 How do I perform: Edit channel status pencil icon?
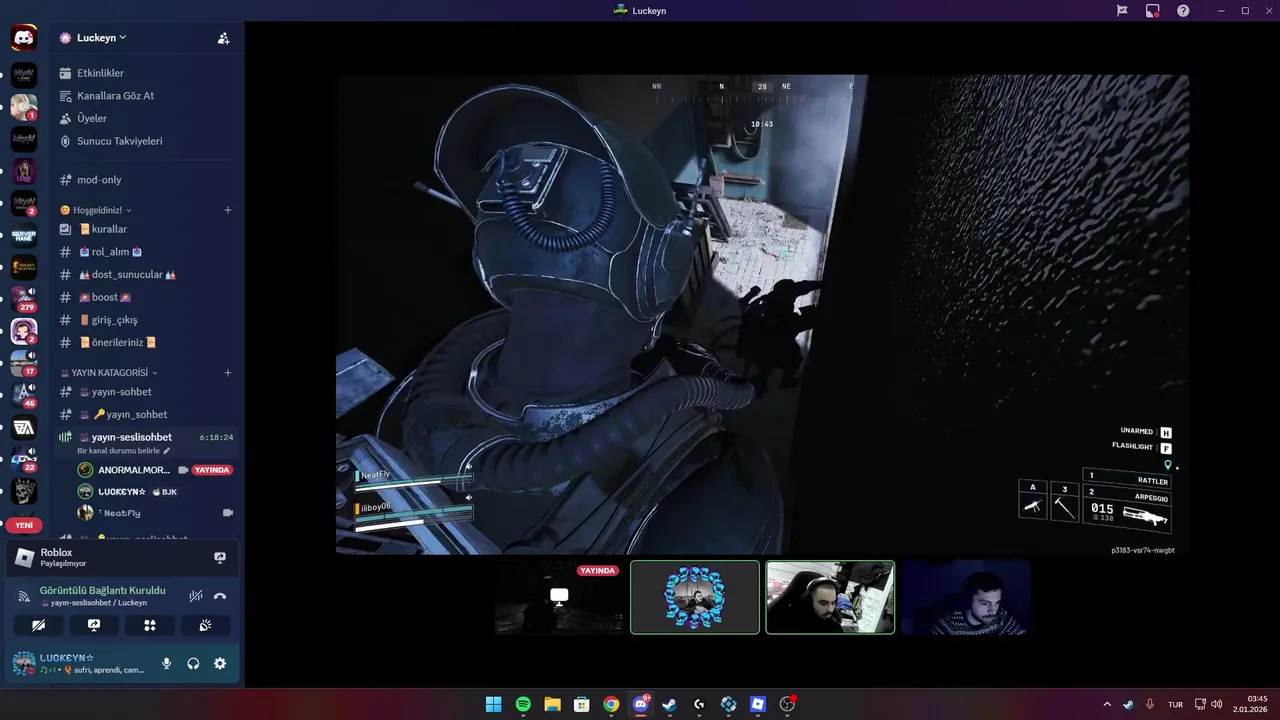pos(167,451)
